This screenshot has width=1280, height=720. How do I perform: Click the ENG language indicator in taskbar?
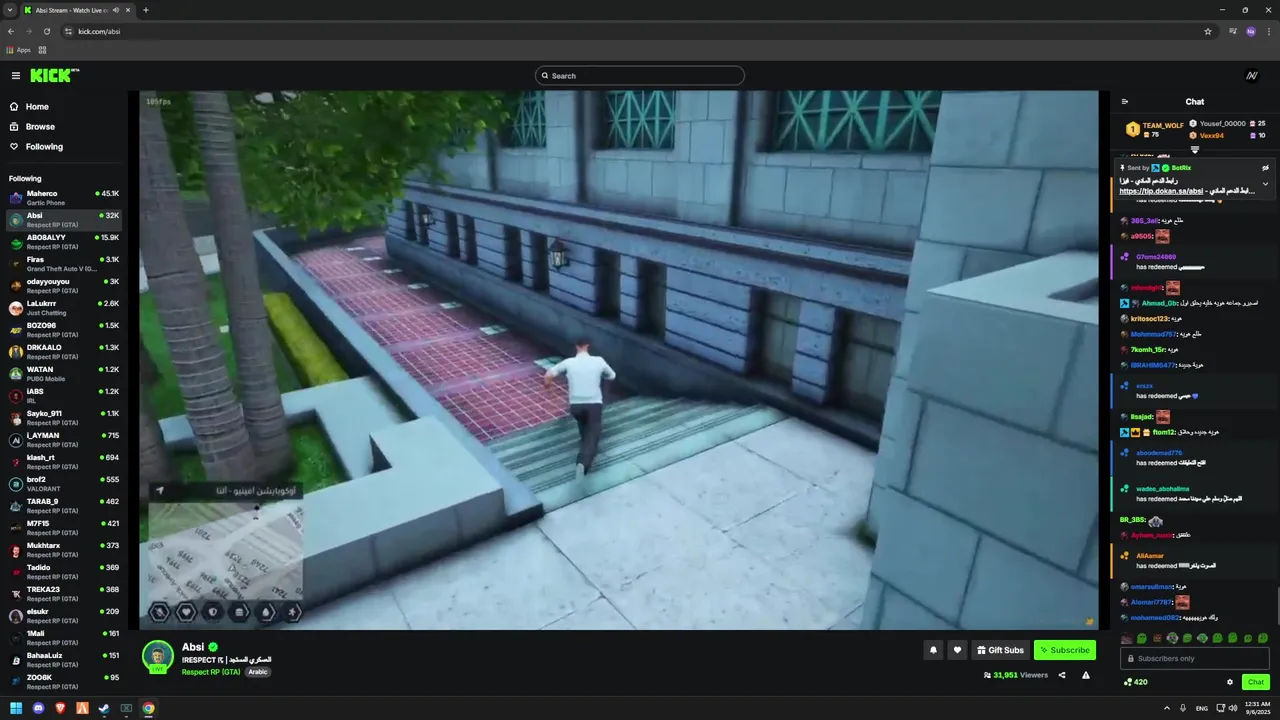coord(1201,708)
